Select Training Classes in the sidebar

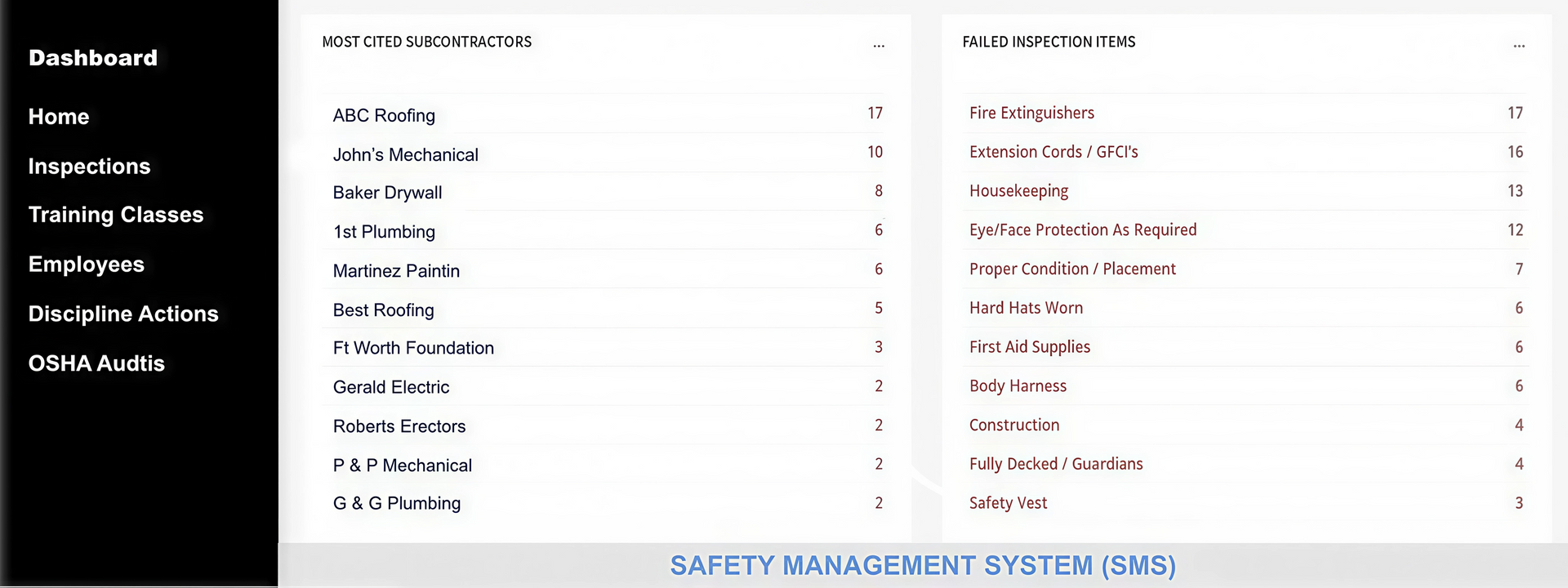[116, 215]
